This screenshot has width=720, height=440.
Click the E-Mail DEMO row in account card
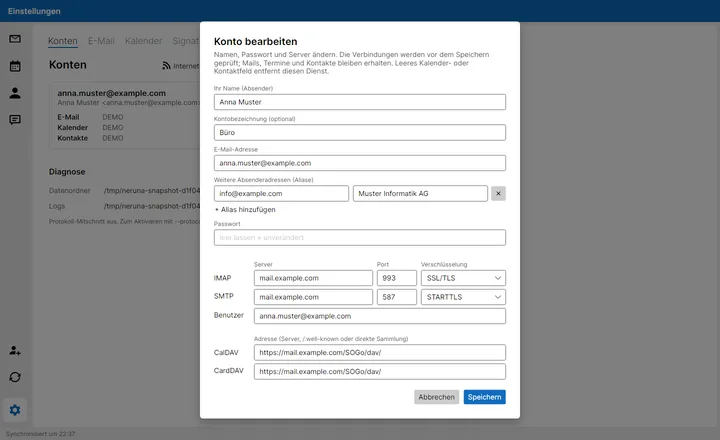pos(90,117)
